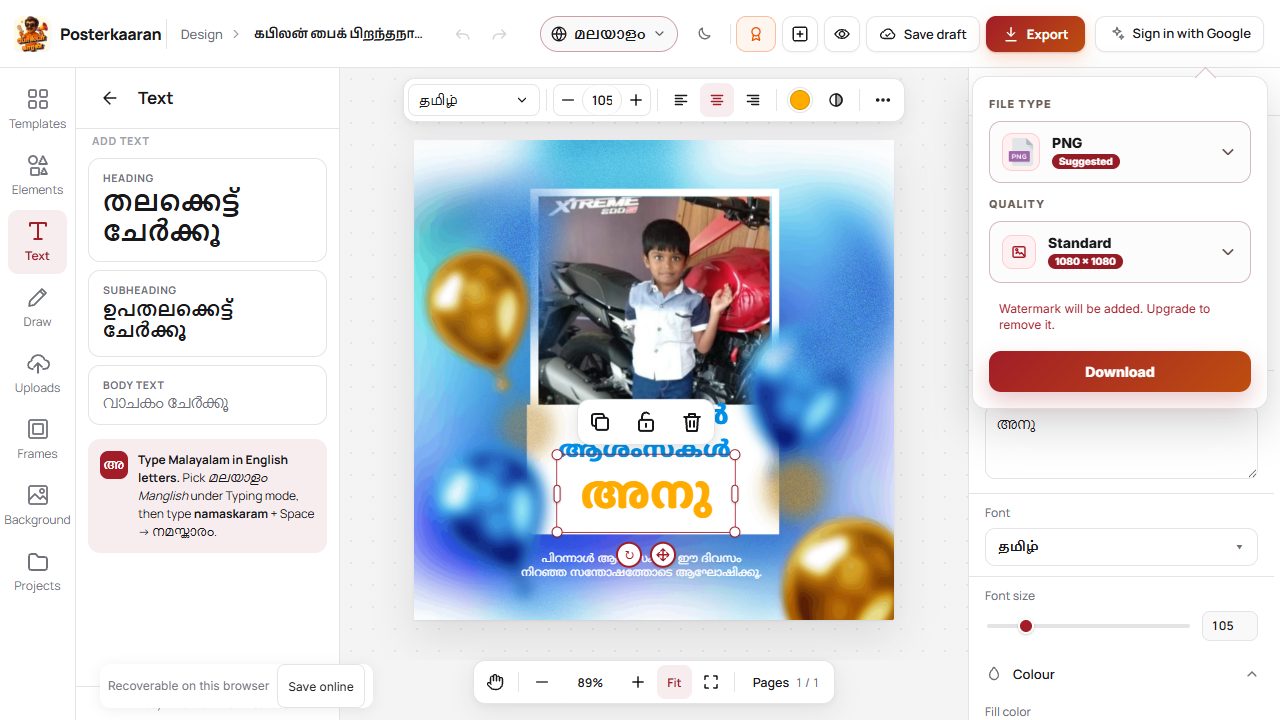Open the Projects panel
1280x720 pixels.
pyautogui.click(x=37, y=572)
